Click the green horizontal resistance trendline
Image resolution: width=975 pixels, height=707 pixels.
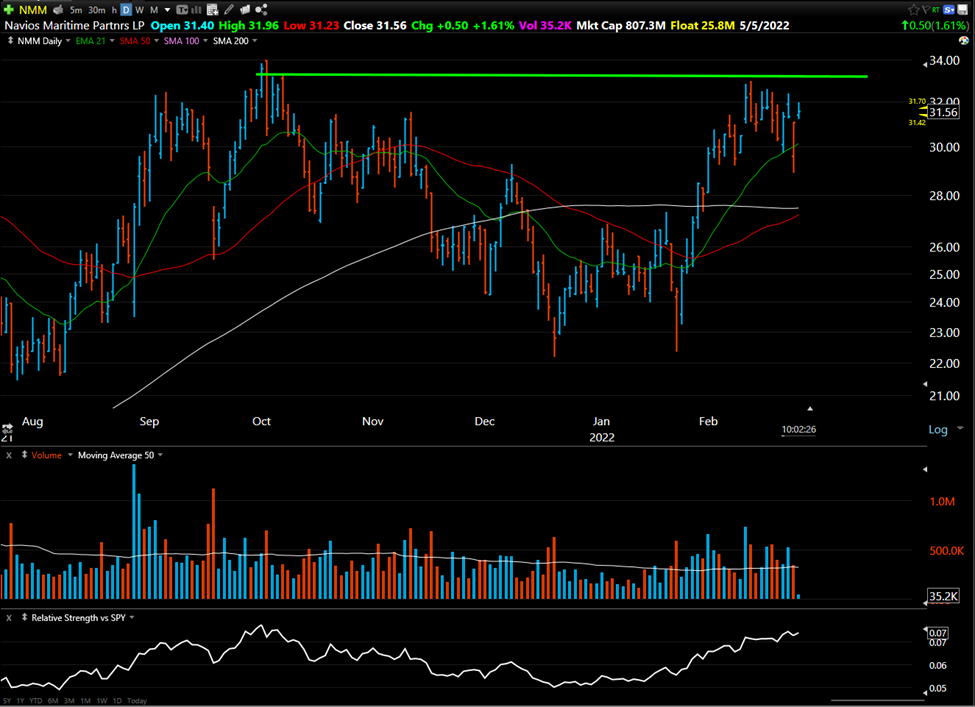tap(561, 75)
